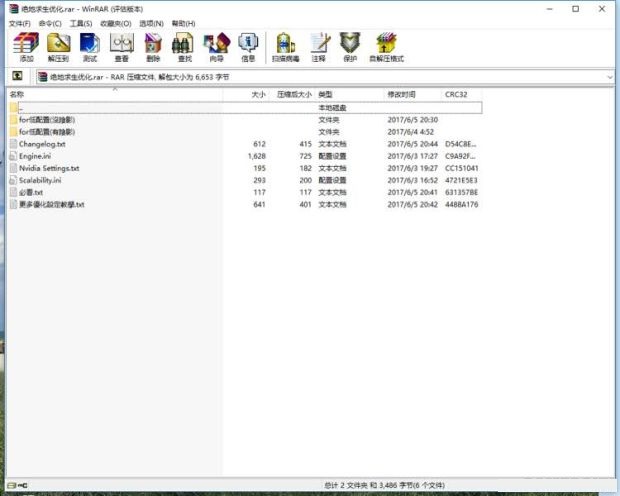This screenshot has height=496, width=620.
Task: Select the Nvidia Settings.txt file
Action: [x=245, y=168]
